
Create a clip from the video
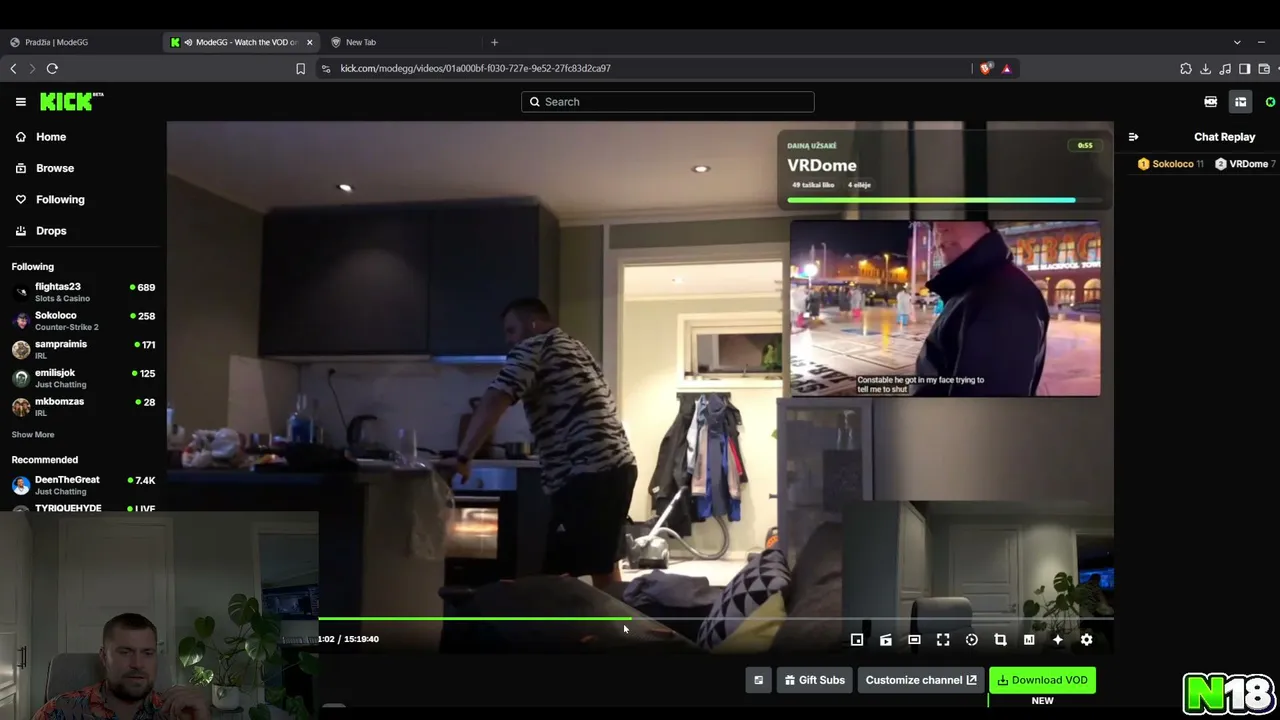(886, 640)
